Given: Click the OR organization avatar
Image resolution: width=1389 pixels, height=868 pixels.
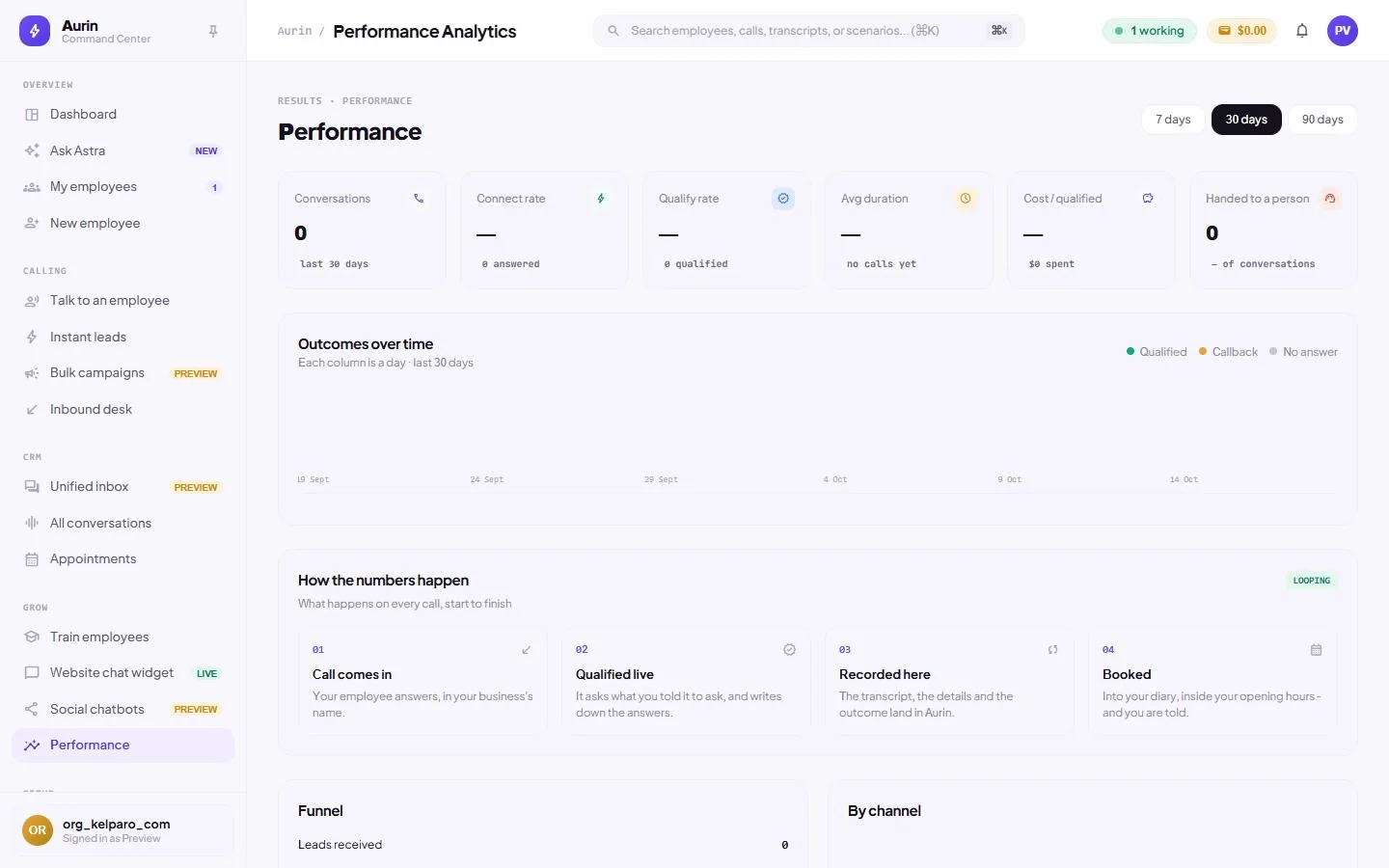Looking at the screenshot, I should (x=38, y=830).
